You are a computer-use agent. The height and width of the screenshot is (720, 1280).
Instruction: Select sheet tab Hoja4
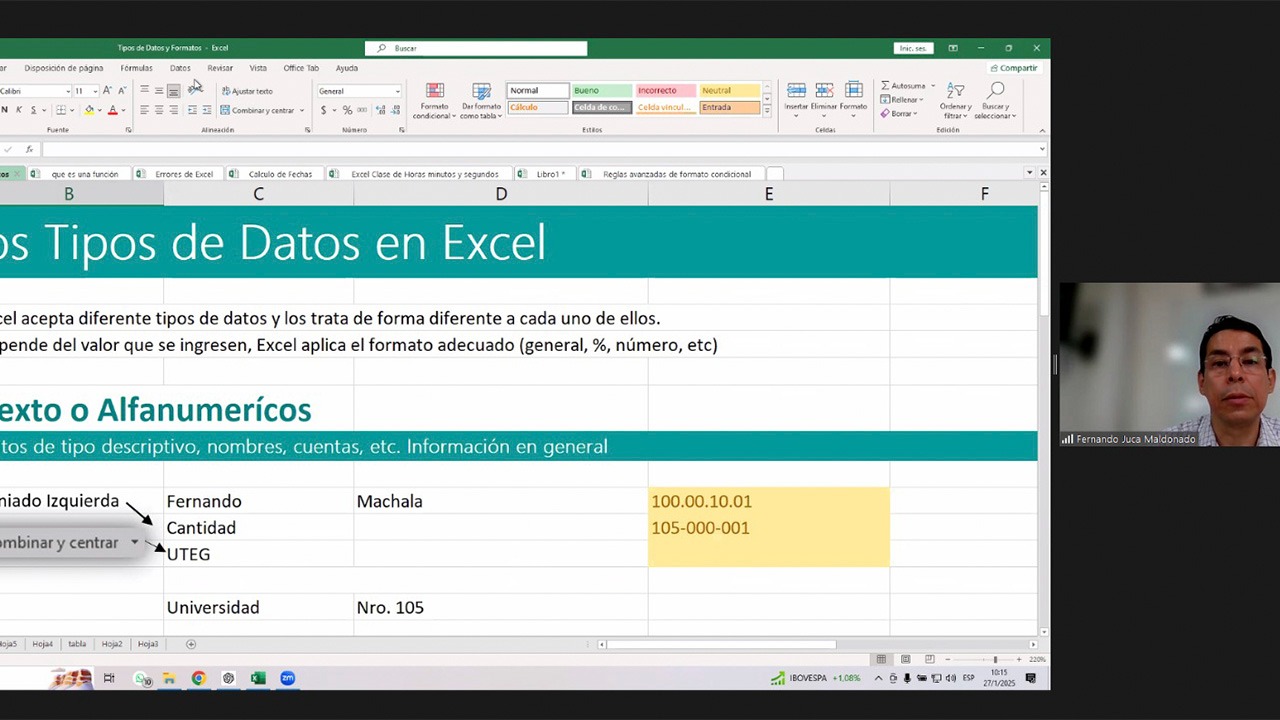(x=42, y=644)
